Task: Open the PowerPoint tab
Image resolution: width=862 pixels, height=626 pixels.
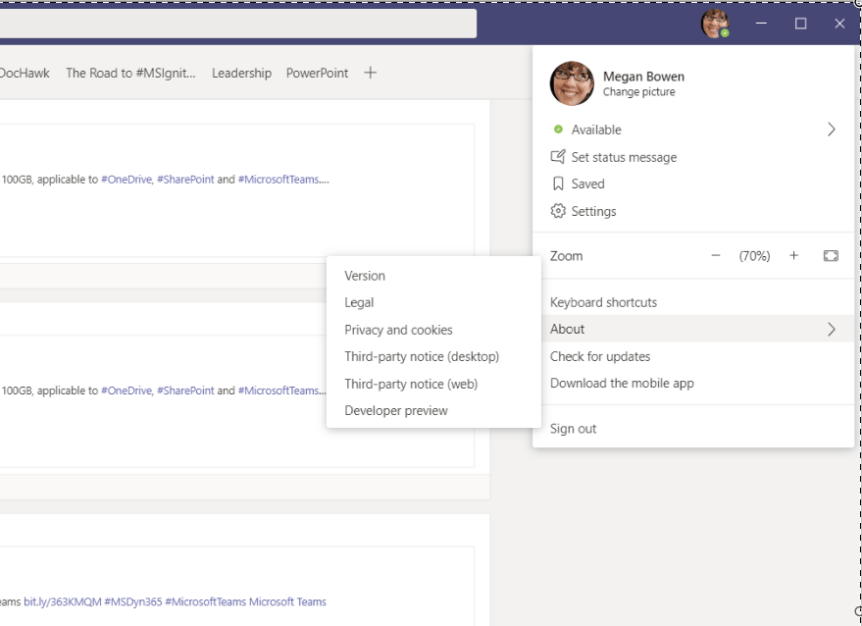Action: click(x=317, y=73)
